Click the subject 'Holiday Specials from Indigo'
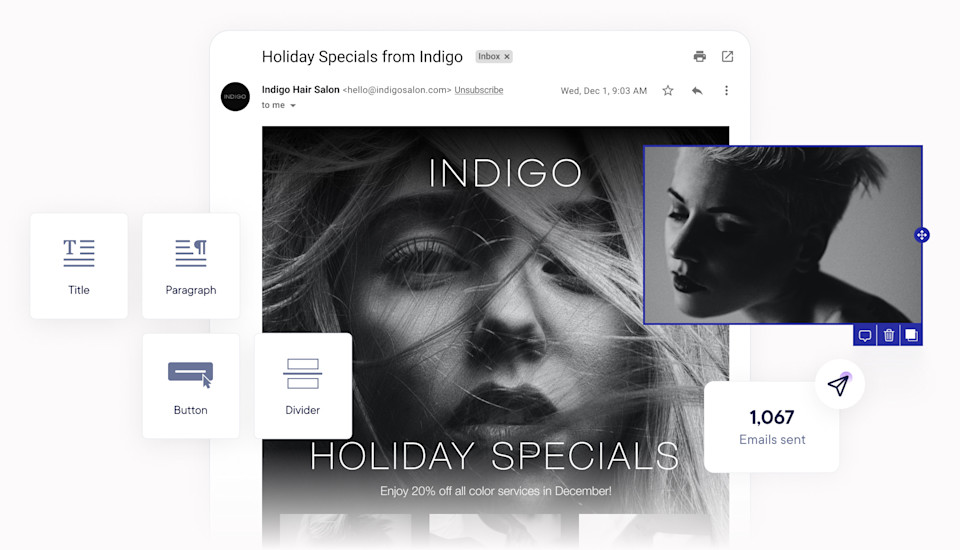 [362, 57]
